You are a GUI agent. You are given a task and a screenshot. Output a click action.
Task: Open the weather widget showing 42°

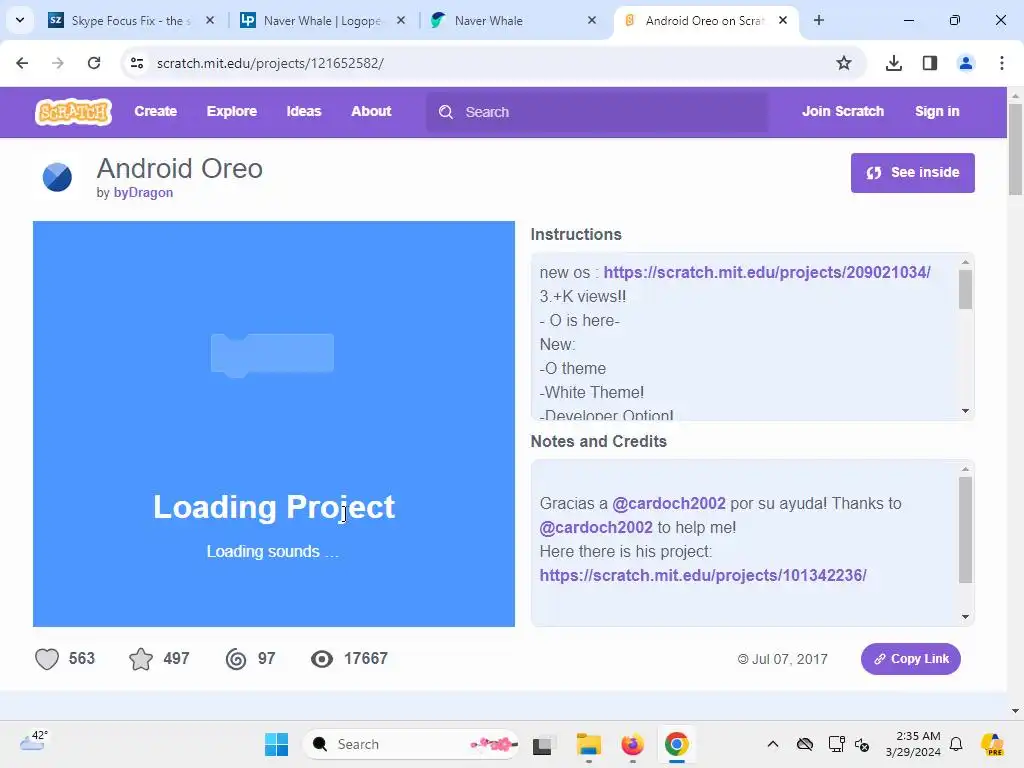point(34,742)
